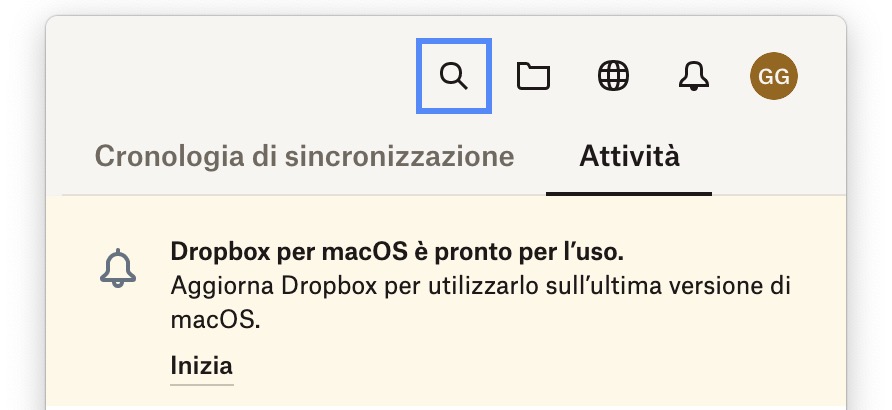
Task: Click the underline below the Attività tab
Action: pyautogui.click(x=629, y=192)
